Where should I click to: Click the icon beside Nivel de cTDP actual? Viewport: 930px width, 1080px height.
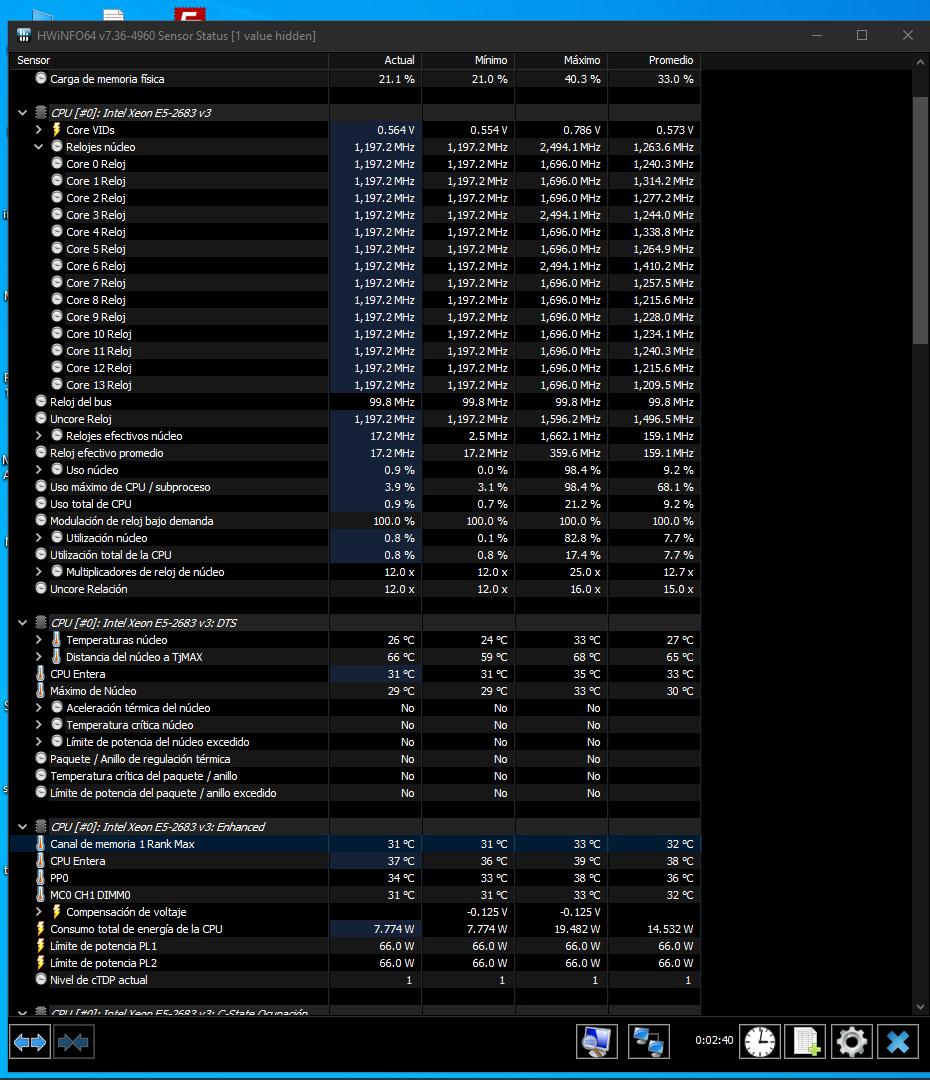[x=41, y=979]
